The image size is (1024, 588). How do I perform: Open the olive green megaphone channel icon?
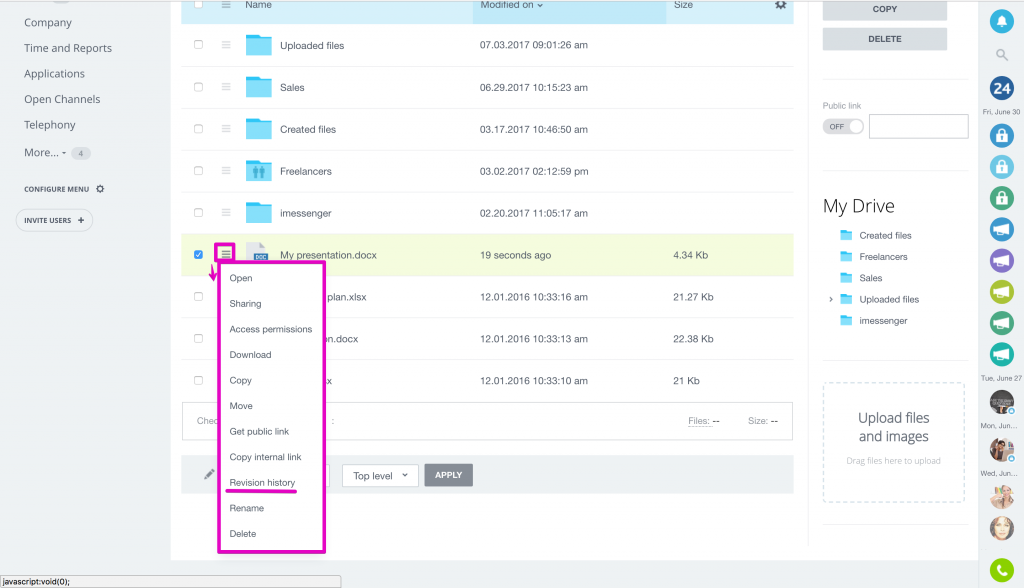[x=1001, y=292]
